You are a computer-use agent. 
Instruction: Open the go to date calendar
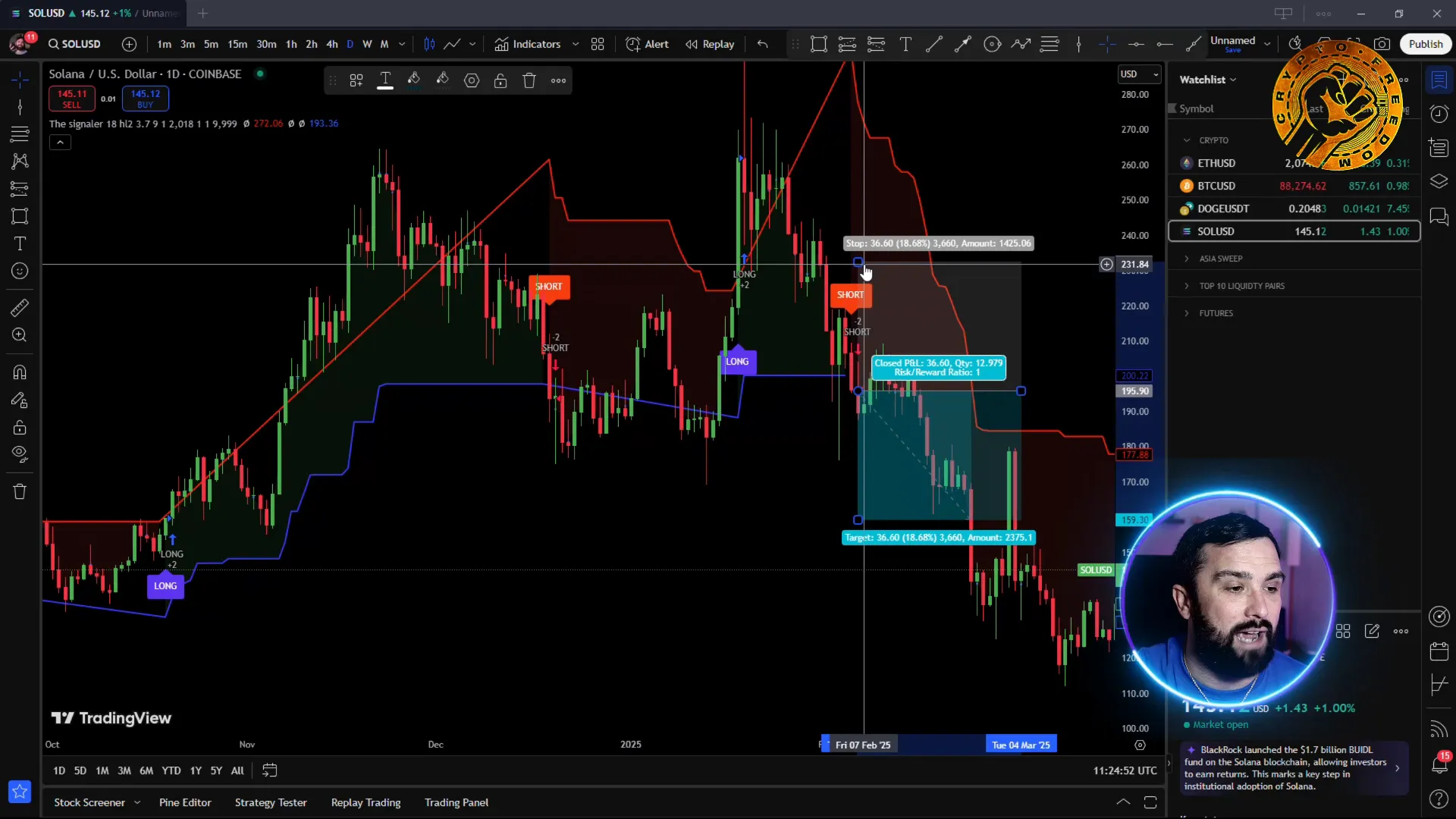[270, 770]
